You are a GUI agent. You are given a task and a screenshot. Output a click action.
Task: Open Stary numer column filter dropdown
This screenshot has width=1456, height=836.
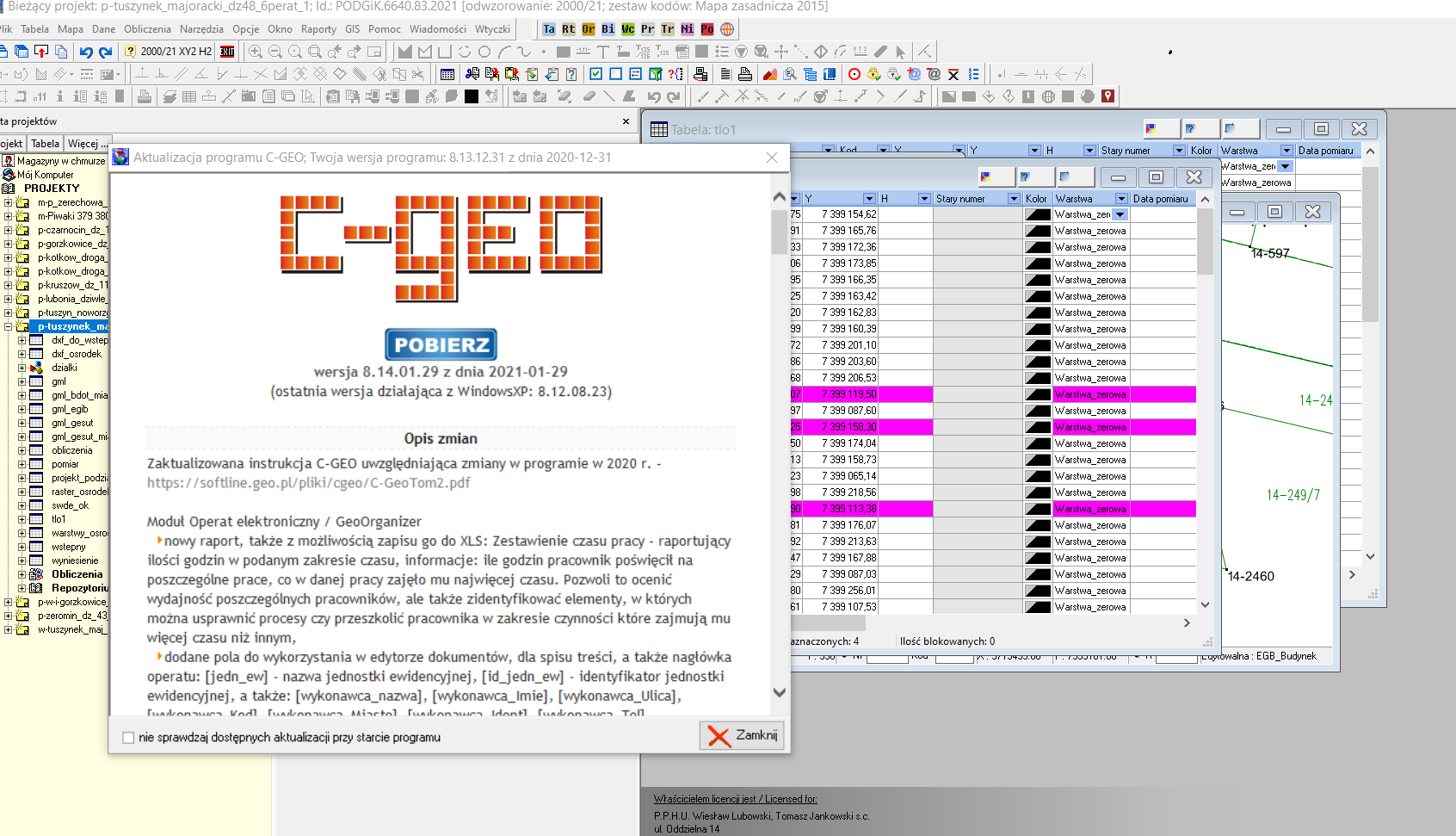pyautogui.click(x=1014, y=199)
